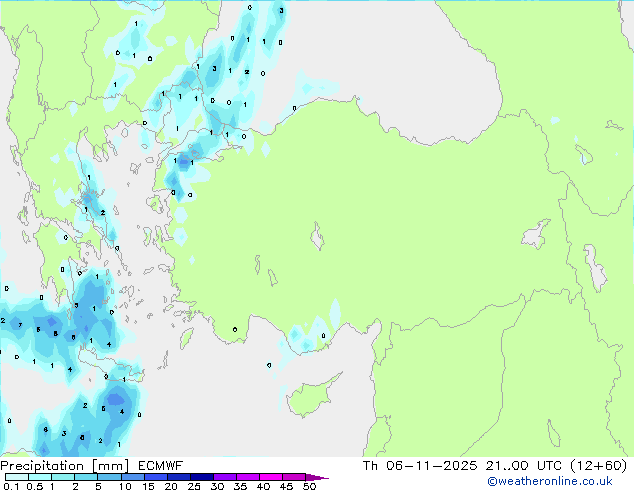634x490 pixels.
Task: Click the '21..00 UTC' time text
Action: click(524, 465)
